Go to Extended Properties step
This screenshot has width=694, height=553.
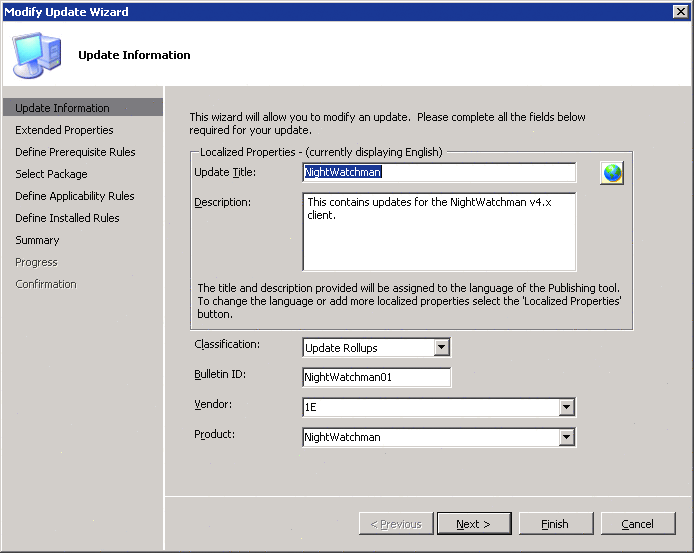(x=64, y=130)
